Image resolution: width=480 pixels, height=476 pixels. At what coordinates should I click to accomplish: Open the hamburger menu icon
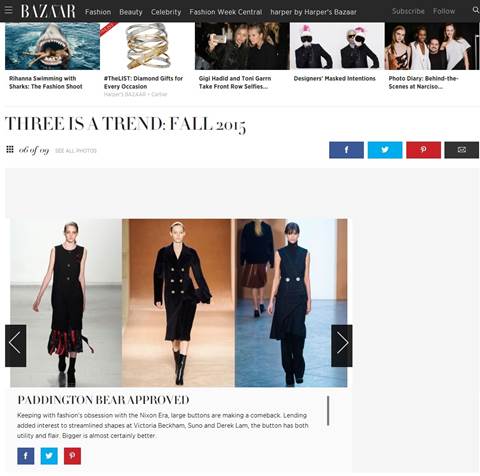(x=8, y=10)
